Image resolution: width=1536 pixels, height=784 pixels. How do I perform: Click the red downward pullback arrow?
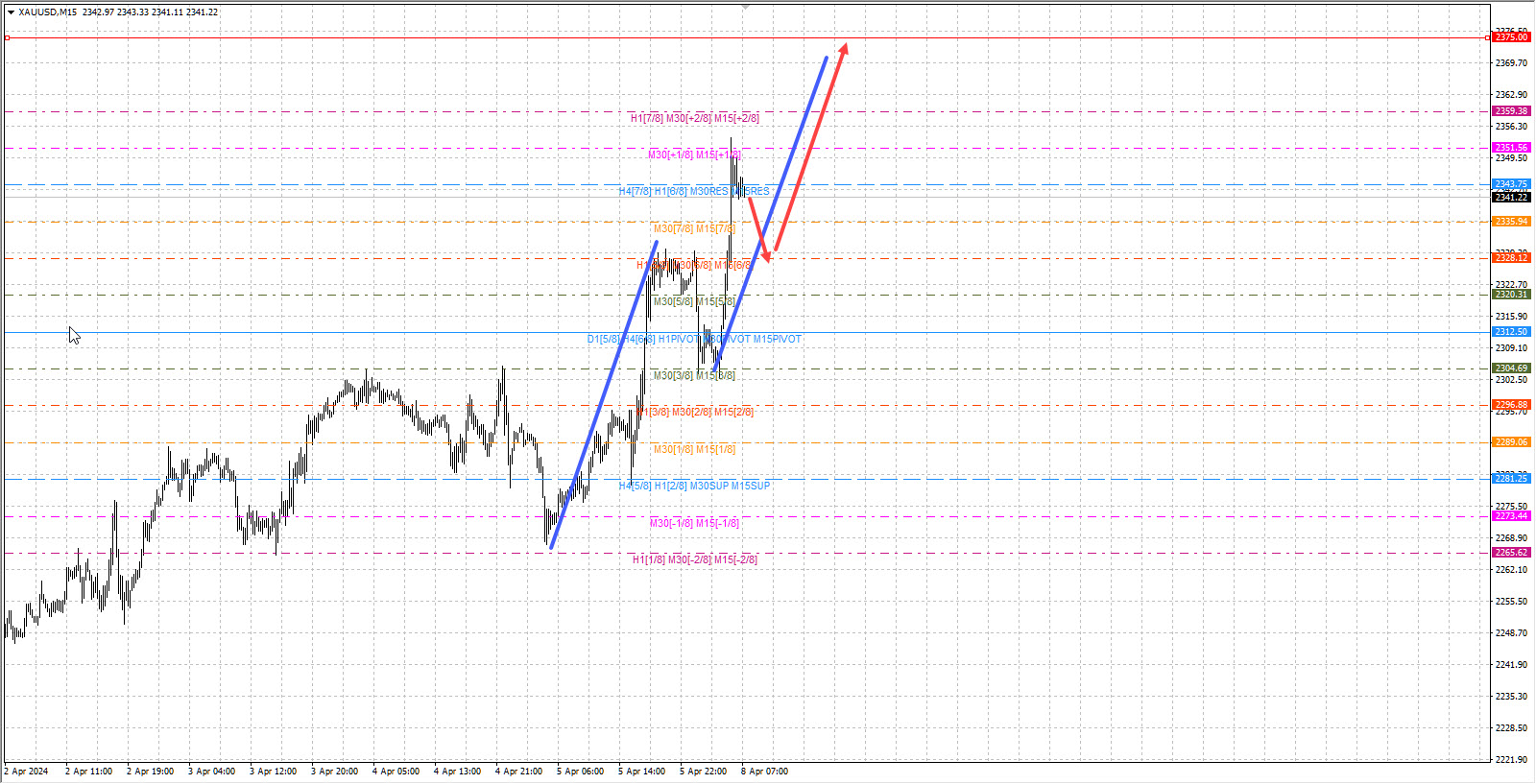click(x=758, y=226)
